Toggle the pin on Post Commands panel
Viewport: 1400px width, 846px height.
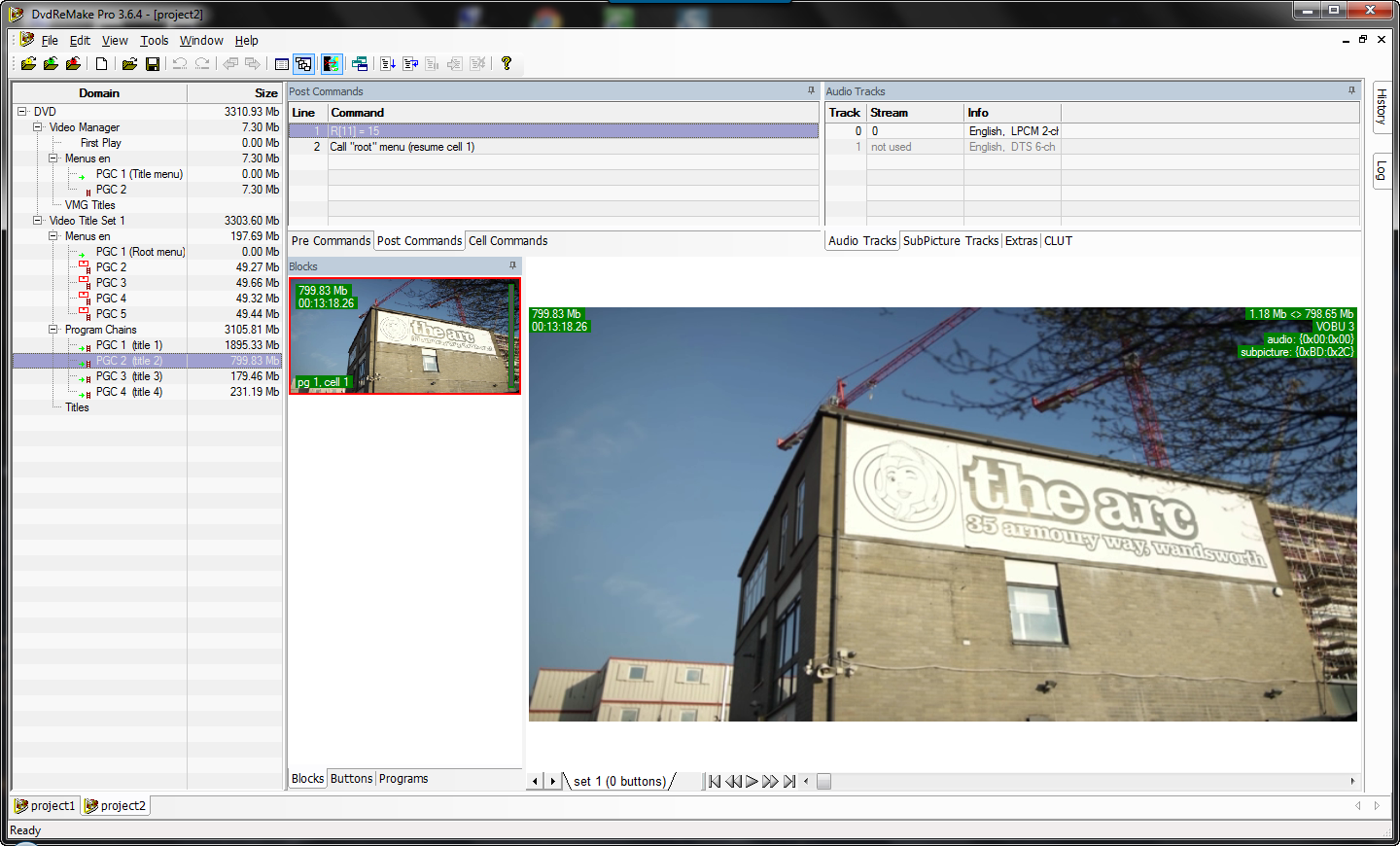[811, 90]
